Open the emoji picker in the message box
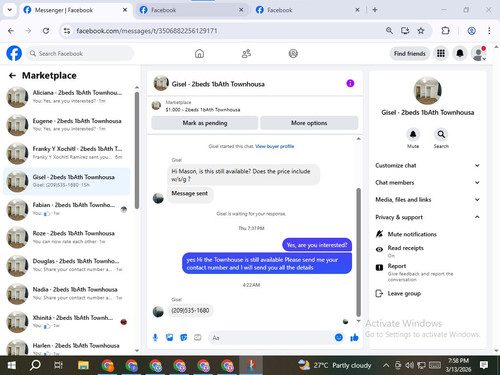The height and width of the screenshot is (375, 500). click(x=339, y=337)
